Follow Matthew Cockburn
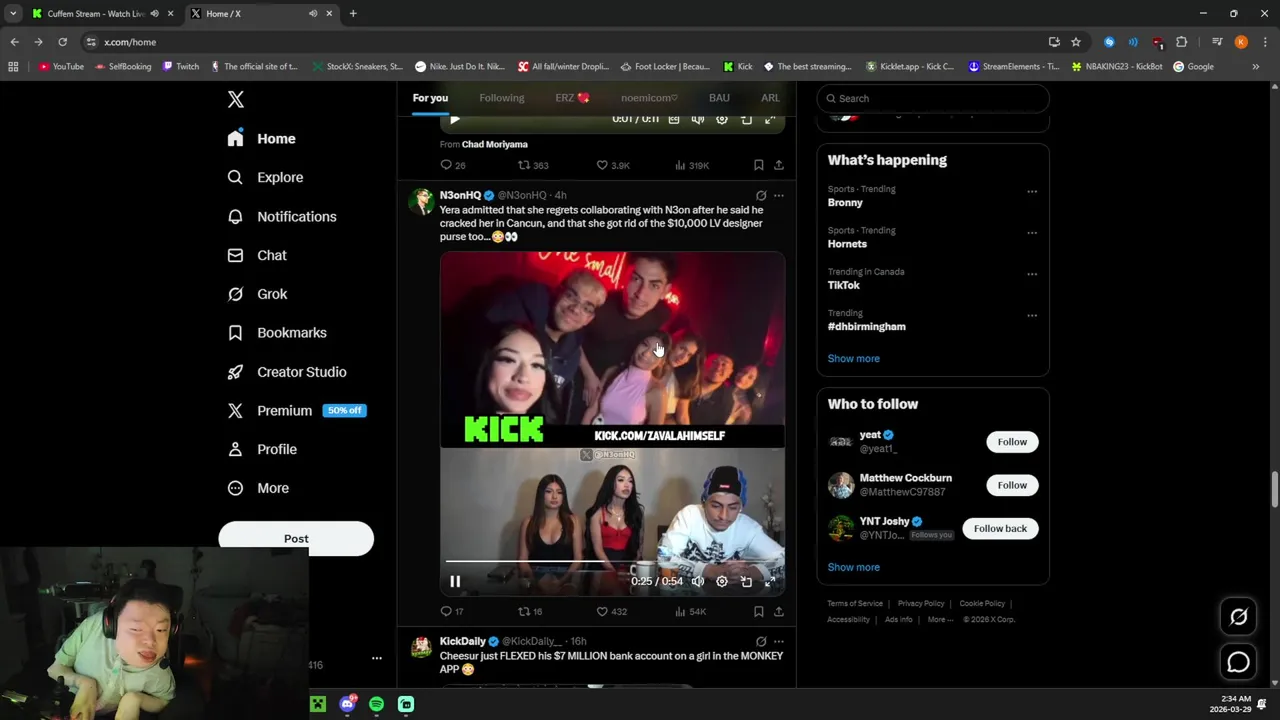 (x=1012, y=485)
